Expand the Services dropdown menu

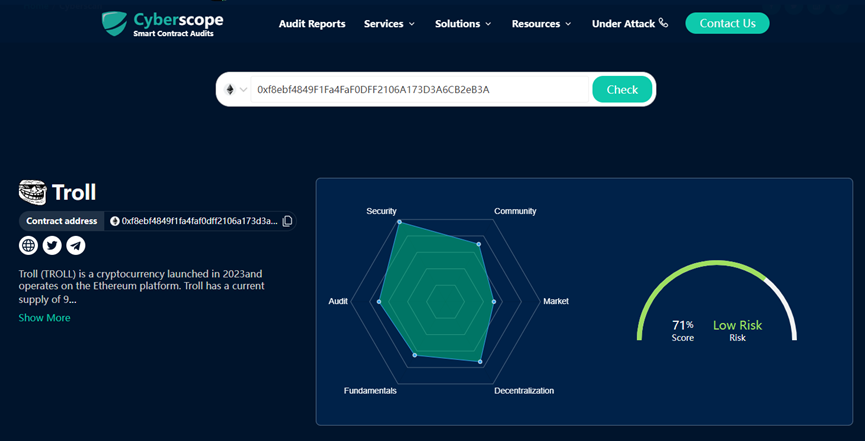point(389,24)
